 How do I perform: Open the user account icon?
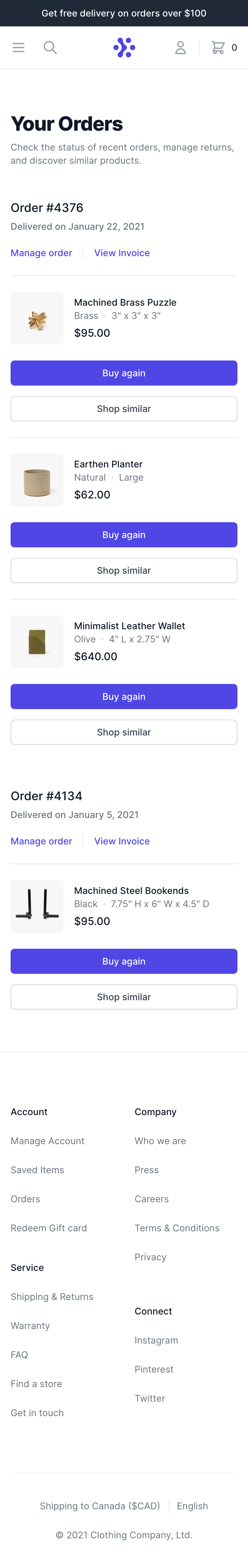pyautogui.click(x=180, y=48)
